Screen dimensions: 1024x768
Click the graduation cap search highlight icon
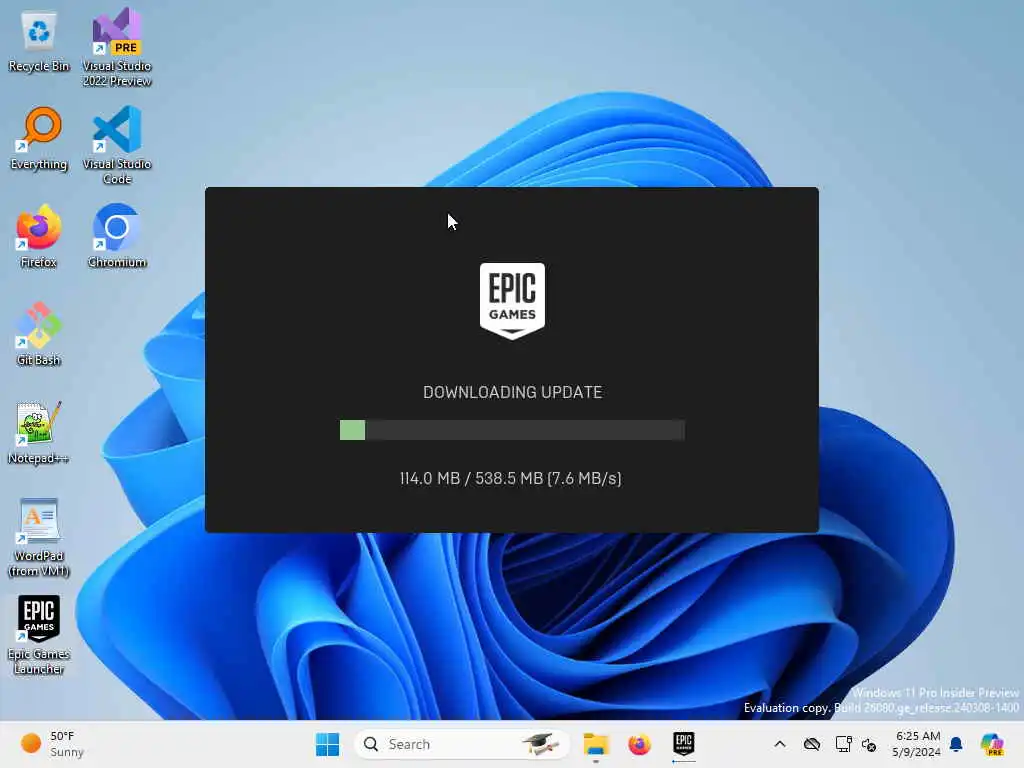(541, 744)
